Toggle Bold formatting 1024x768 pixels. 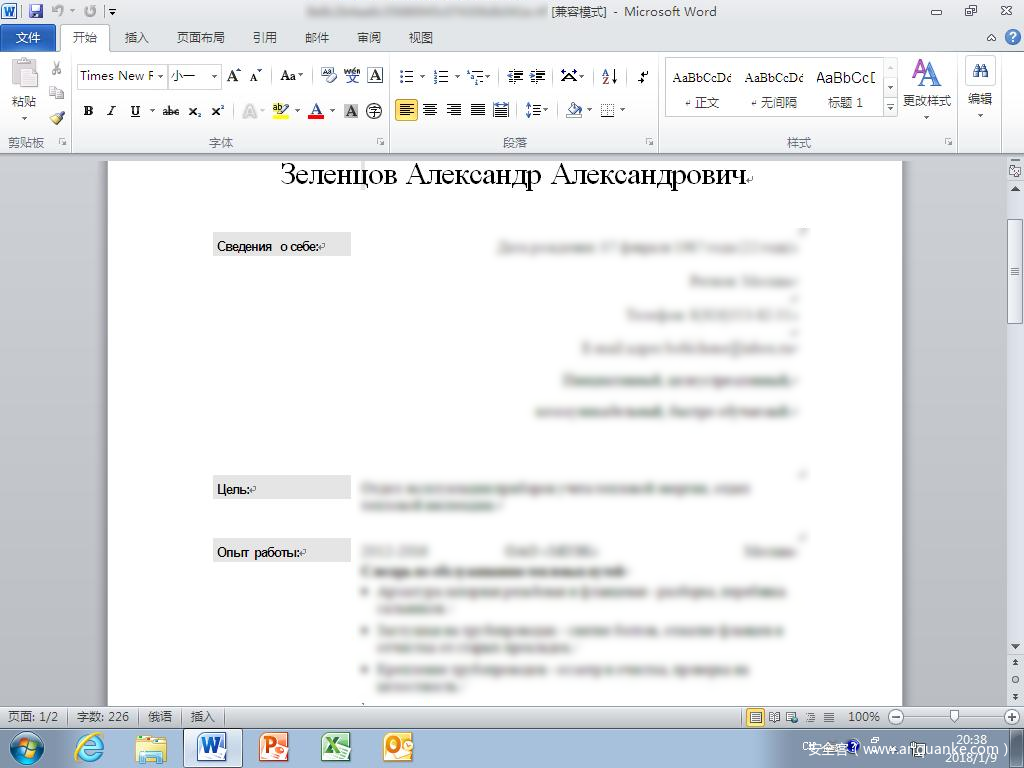(x=88, y=111)
